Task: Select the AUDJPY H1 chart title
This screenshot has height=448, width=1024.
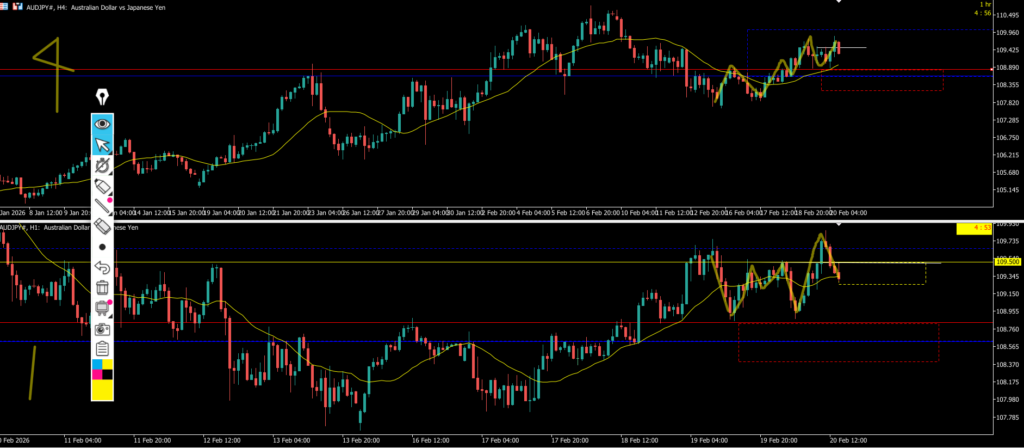Action: [x=70, y=228]
